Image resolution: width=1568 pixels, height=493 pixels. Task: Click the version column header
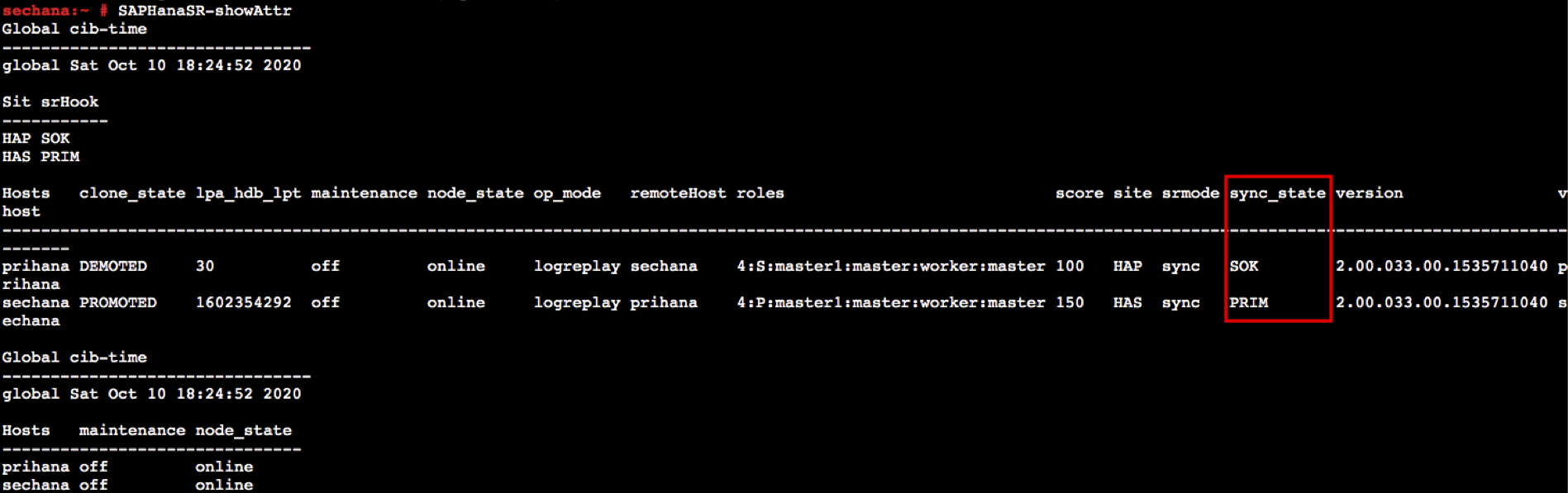(1369, 193)
